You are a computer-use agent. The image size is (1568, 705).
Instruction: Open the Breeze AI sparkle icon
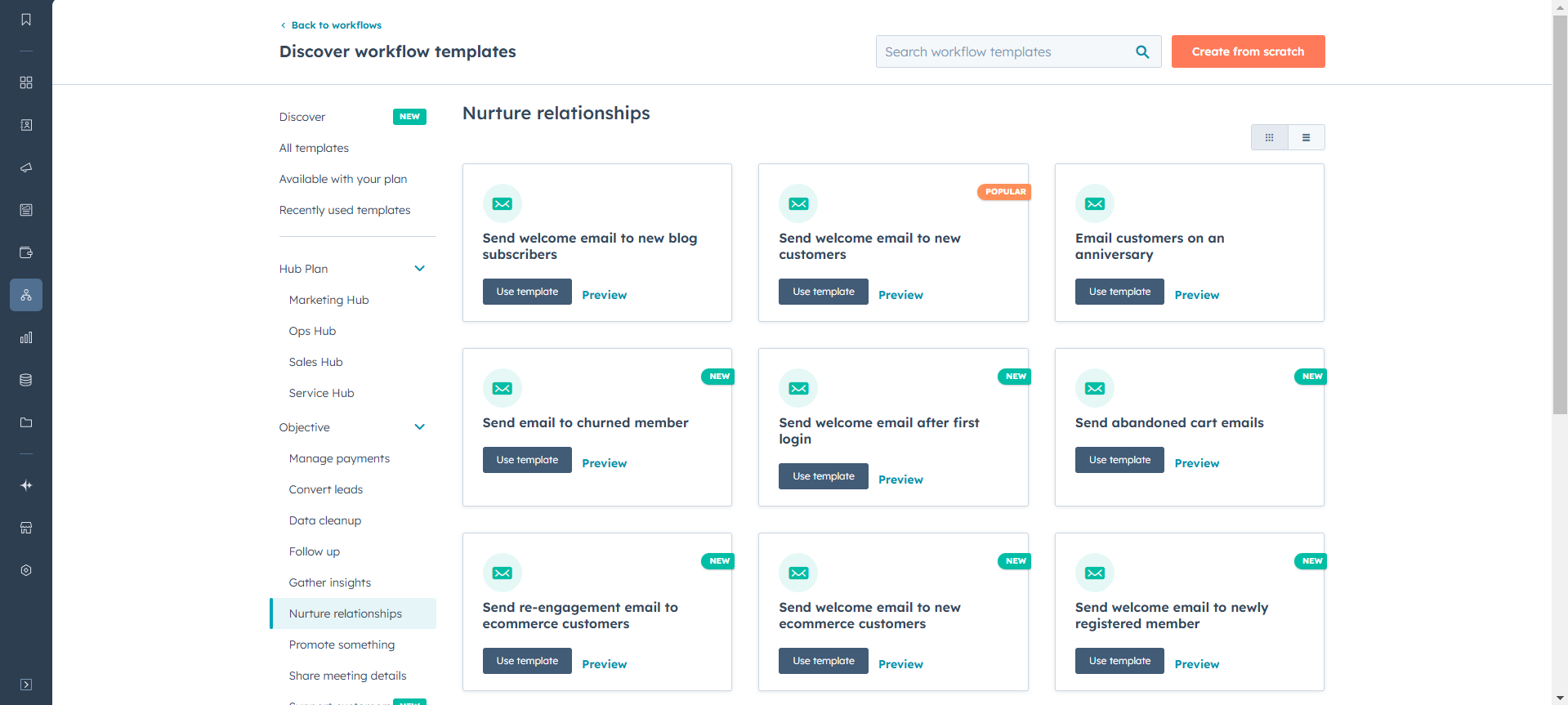pos(26,485)
